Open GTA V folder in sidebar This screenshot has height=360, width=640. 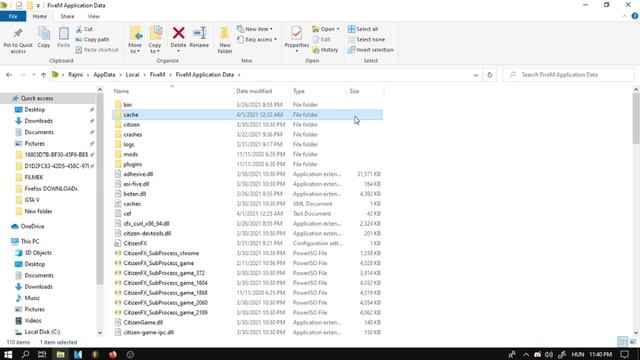(x=32, y=200)
